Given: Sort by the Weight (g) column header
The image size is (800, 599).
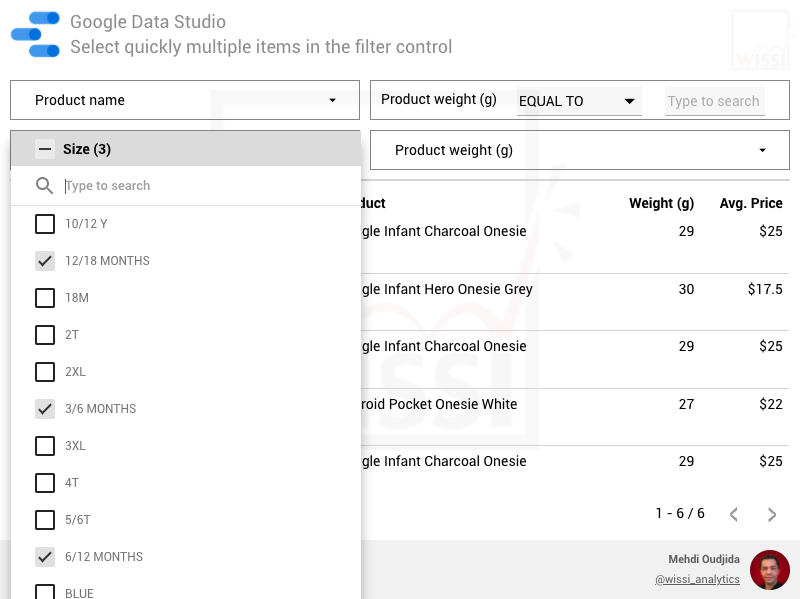Looking at the screenshot, I should [x=661, y=203].
